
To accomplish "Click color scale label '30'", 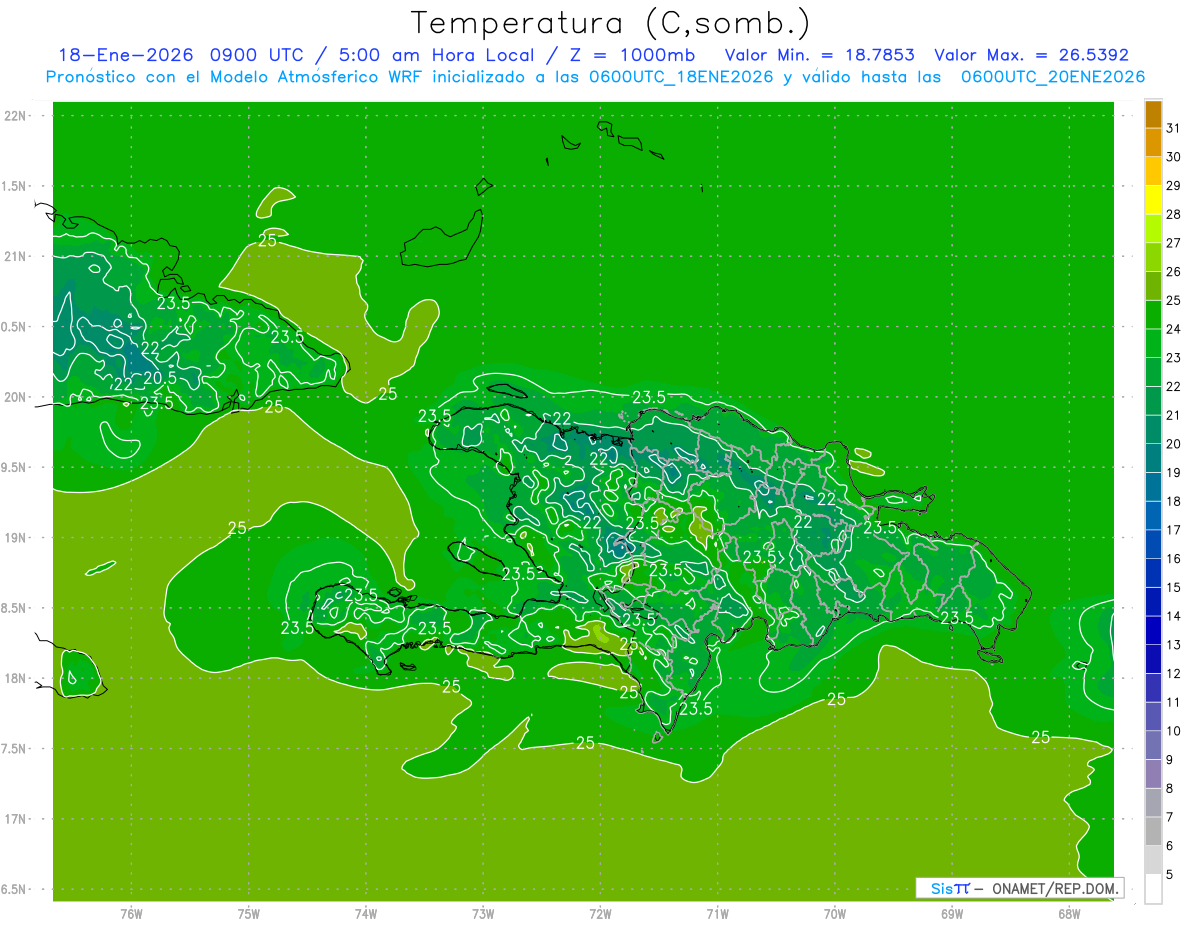I will point(1173,157).
